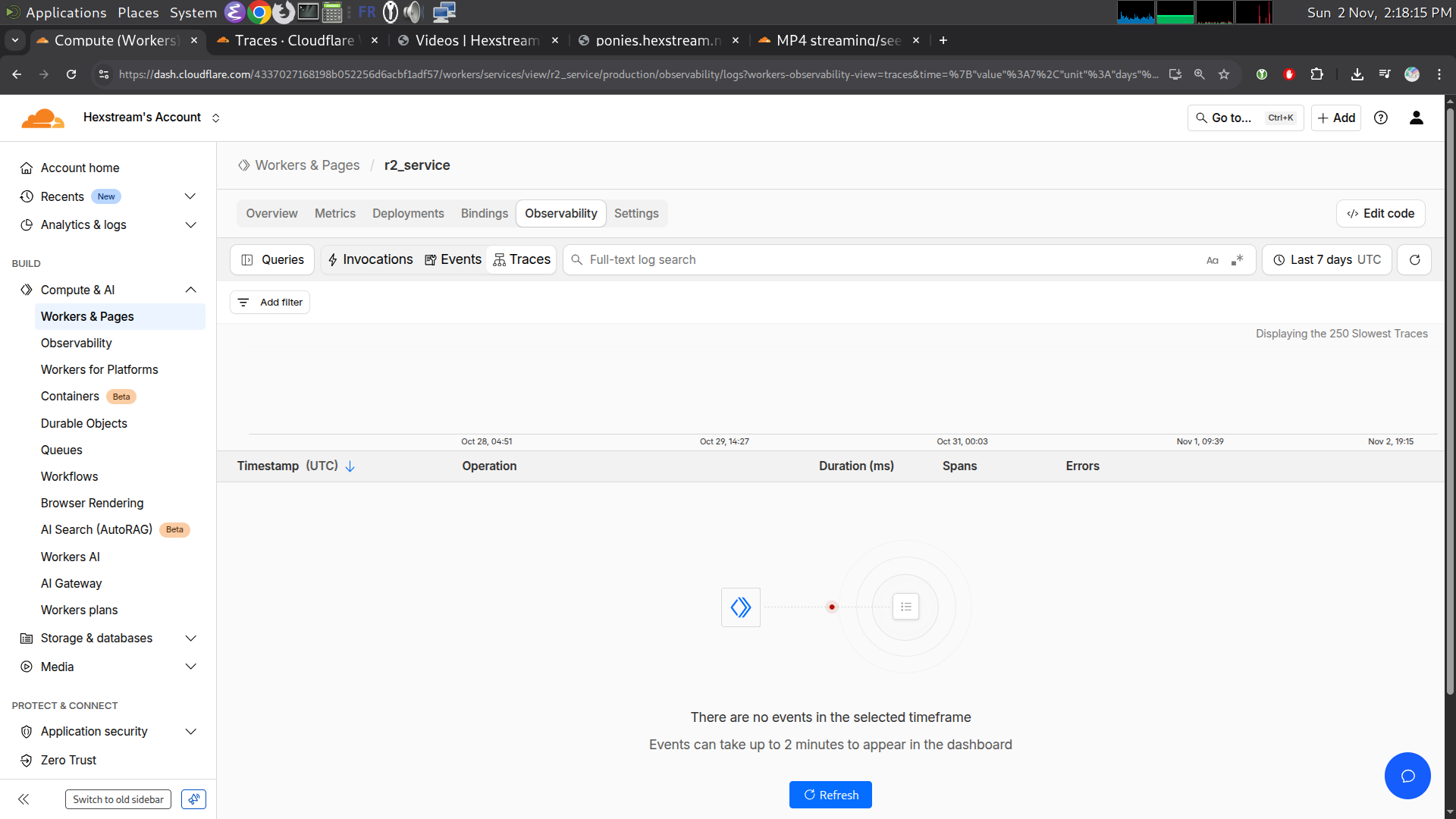Open the help question mark icon

1381,118
